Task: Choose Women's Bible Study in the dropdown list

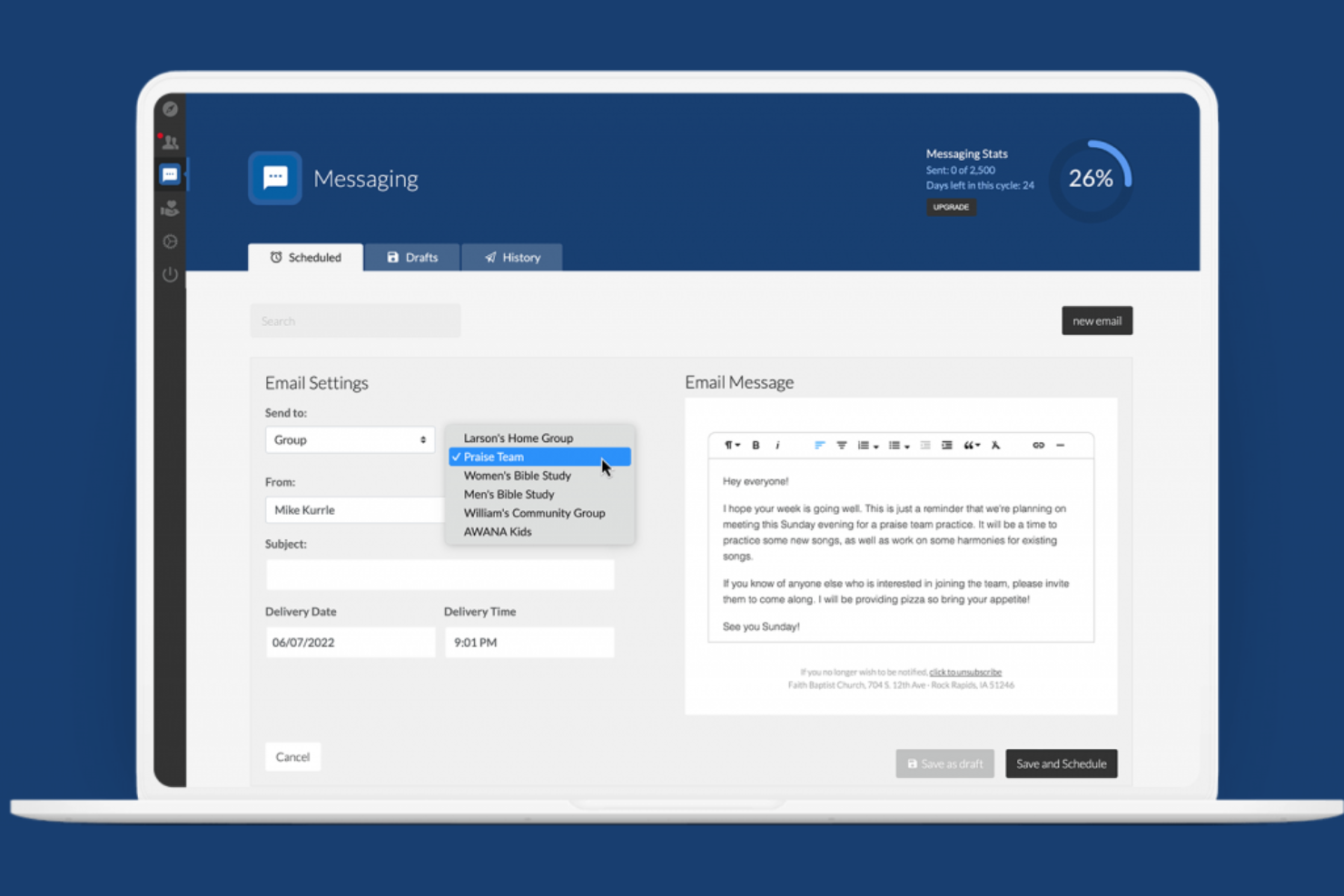Action: (517, 475)
